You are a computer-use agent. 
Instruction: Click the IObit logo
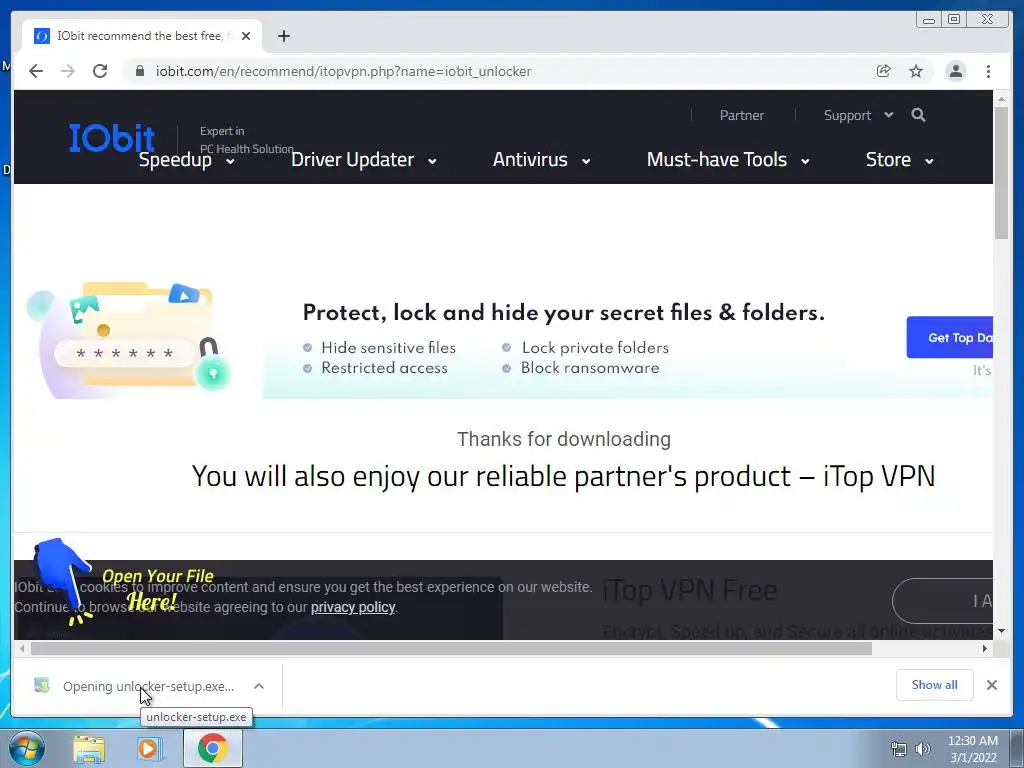click(x=112, y=138)
